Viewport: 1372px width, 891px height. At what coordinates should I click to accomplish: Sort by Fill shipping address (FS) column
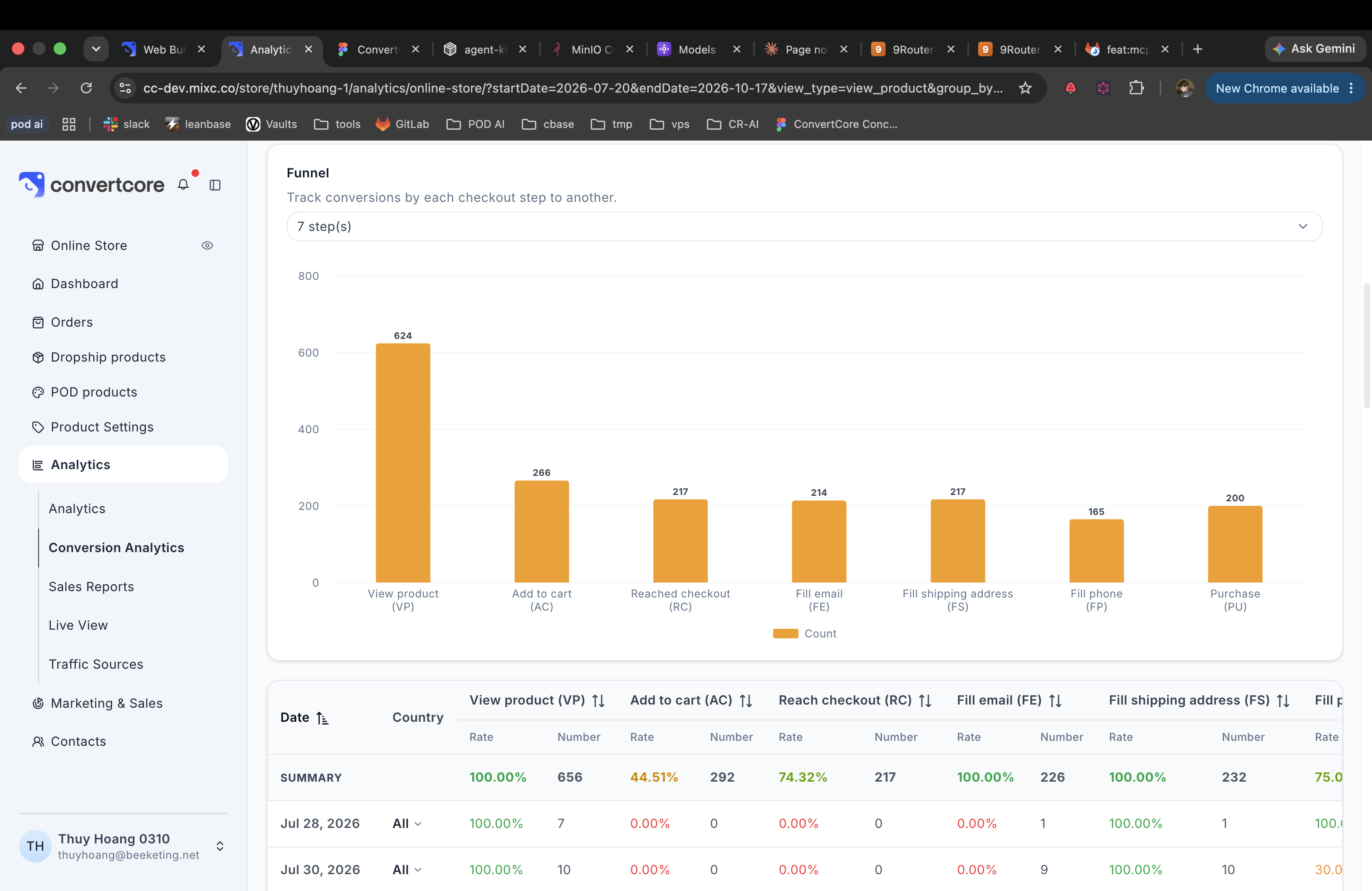pos(1283,700)
